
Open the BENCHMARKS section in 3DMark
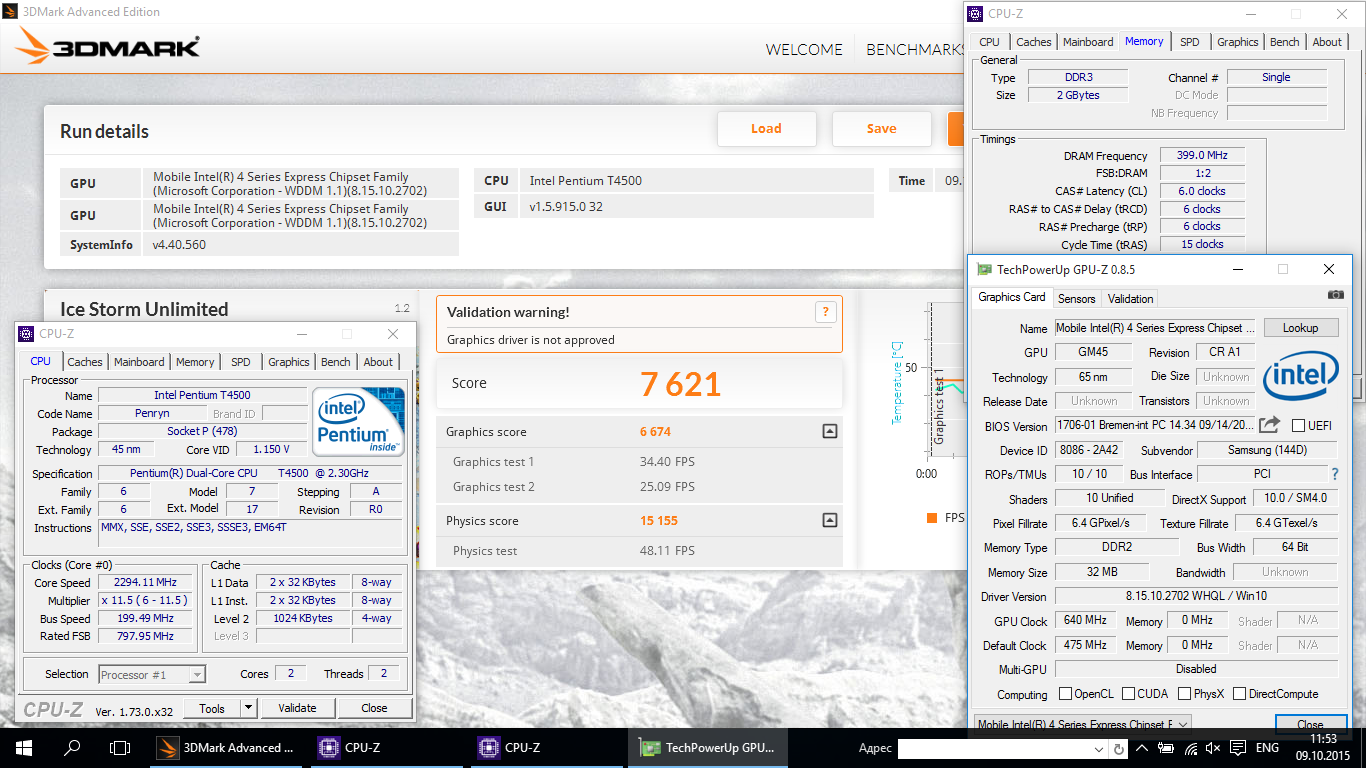tap(915, 49)
